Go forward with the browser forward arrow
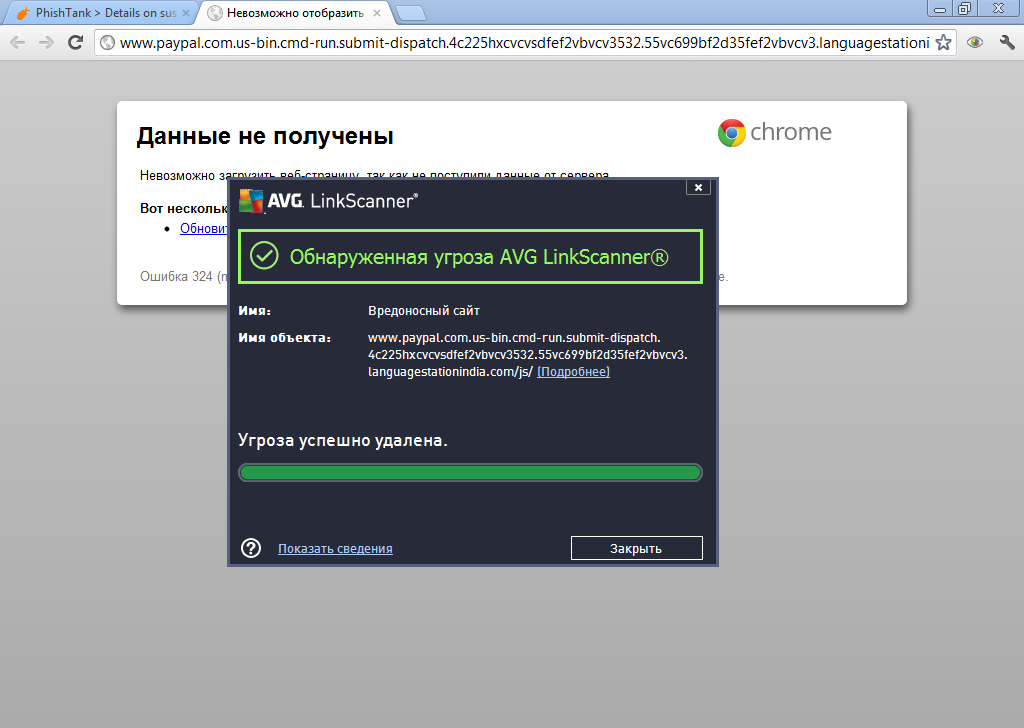Image resolution: width=1024 pixels, height=728 pixels. point(46,43)
